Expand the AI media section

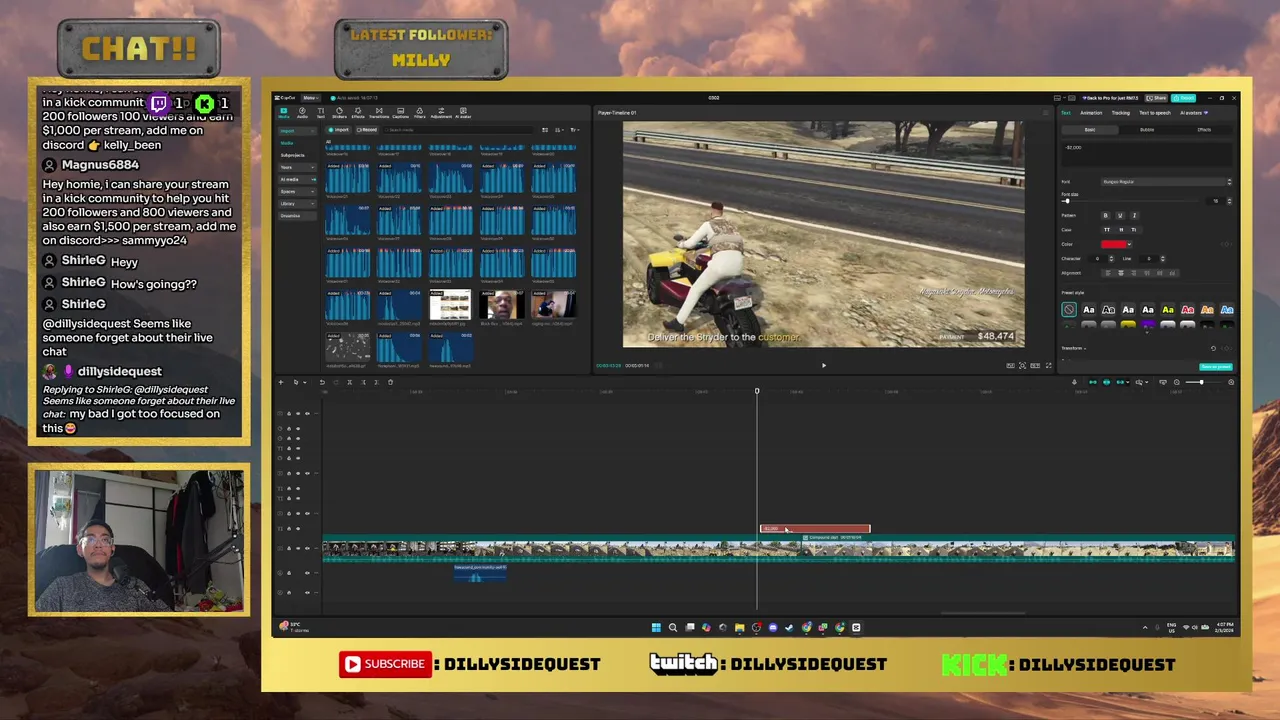coord(297,179)
